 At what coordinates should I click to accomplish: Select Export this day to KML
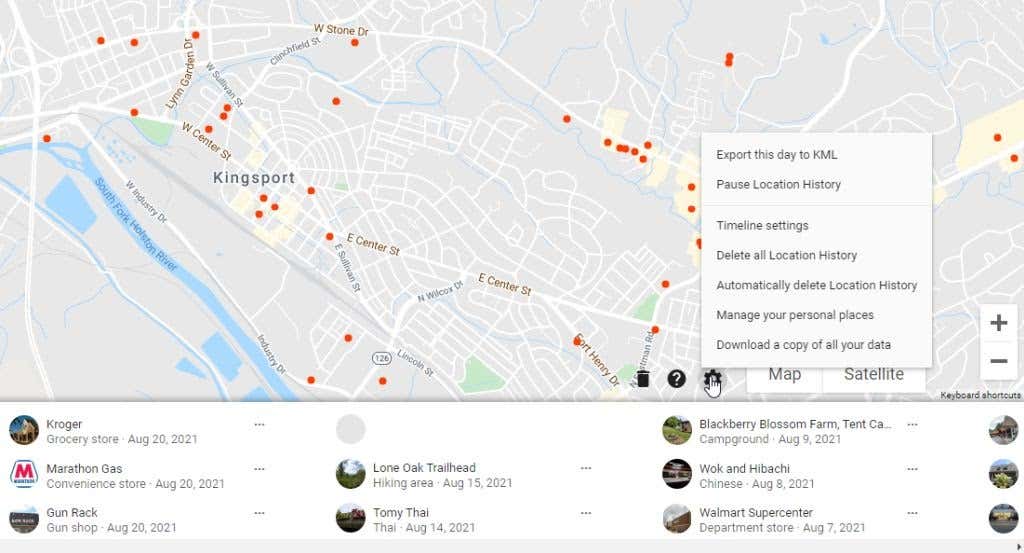(x=776, y=155)
